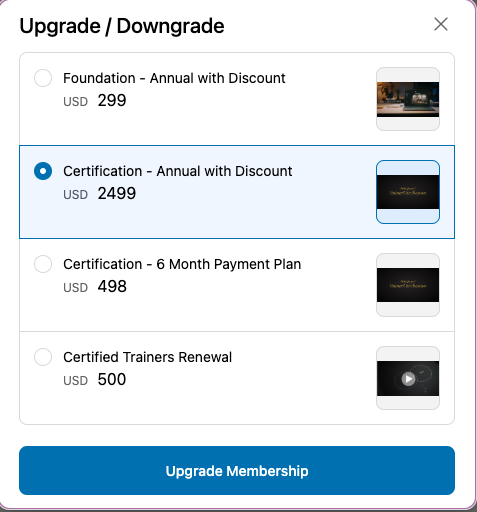Click the Certified Trainers Renewal label text

147,357
